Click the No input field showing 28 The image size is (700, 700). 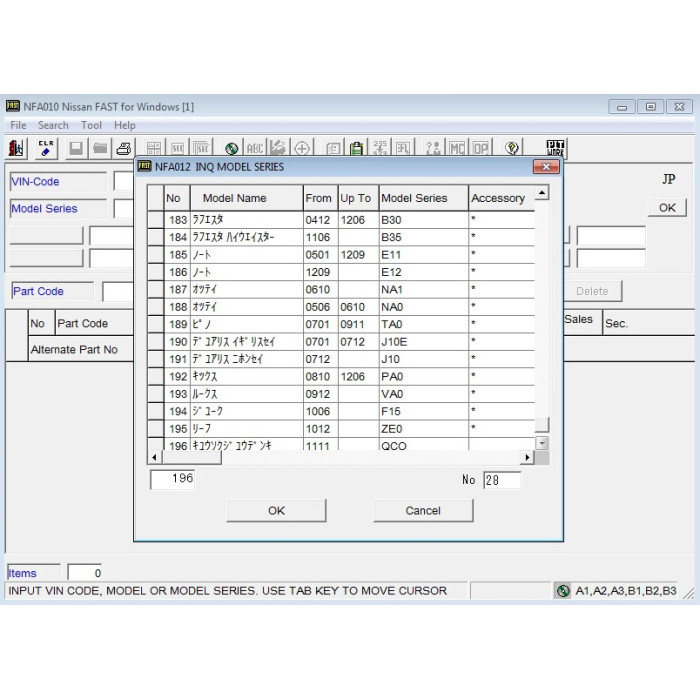[502, 480]
